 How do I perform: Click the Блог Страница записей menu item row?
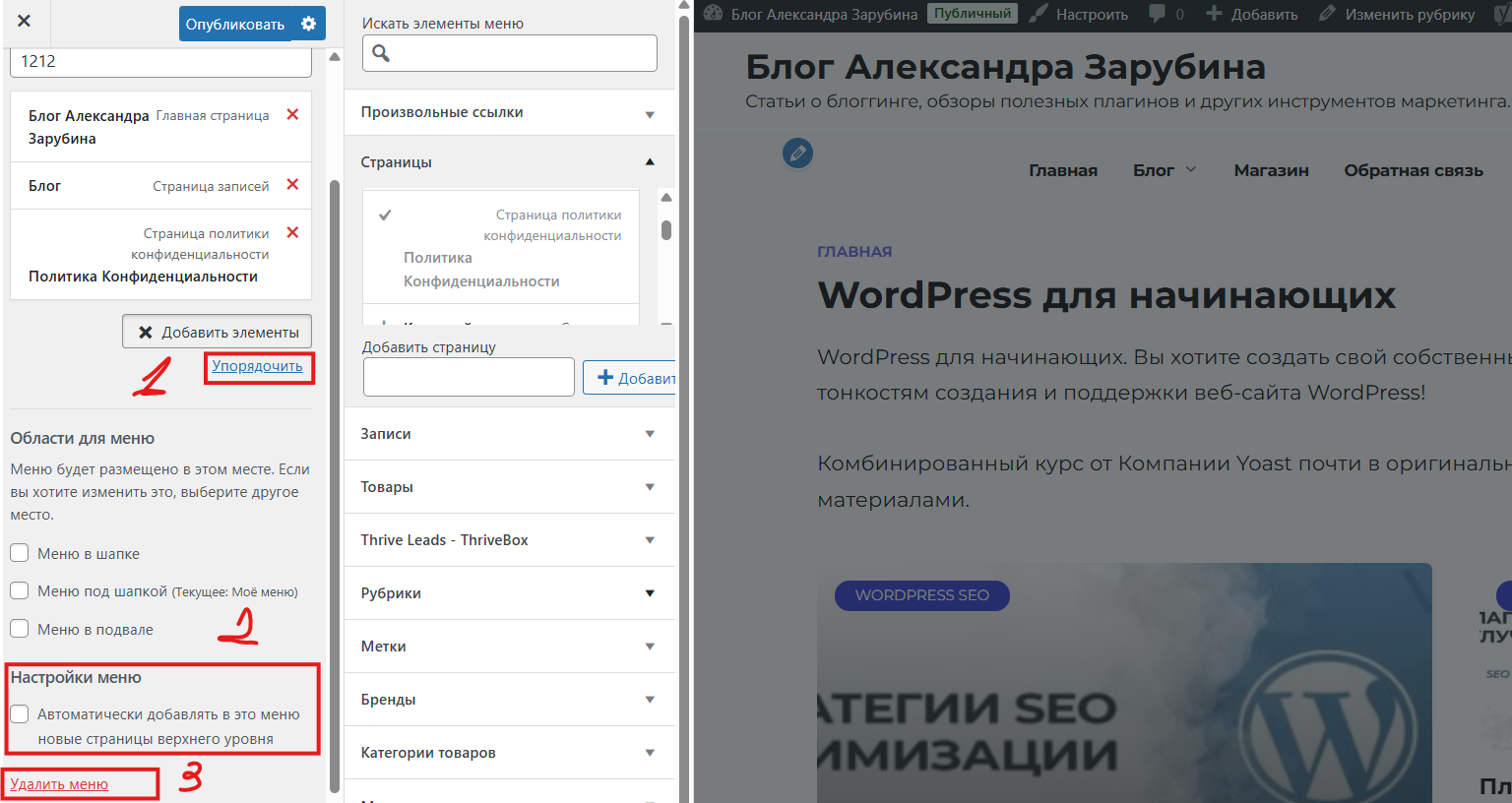160,186
